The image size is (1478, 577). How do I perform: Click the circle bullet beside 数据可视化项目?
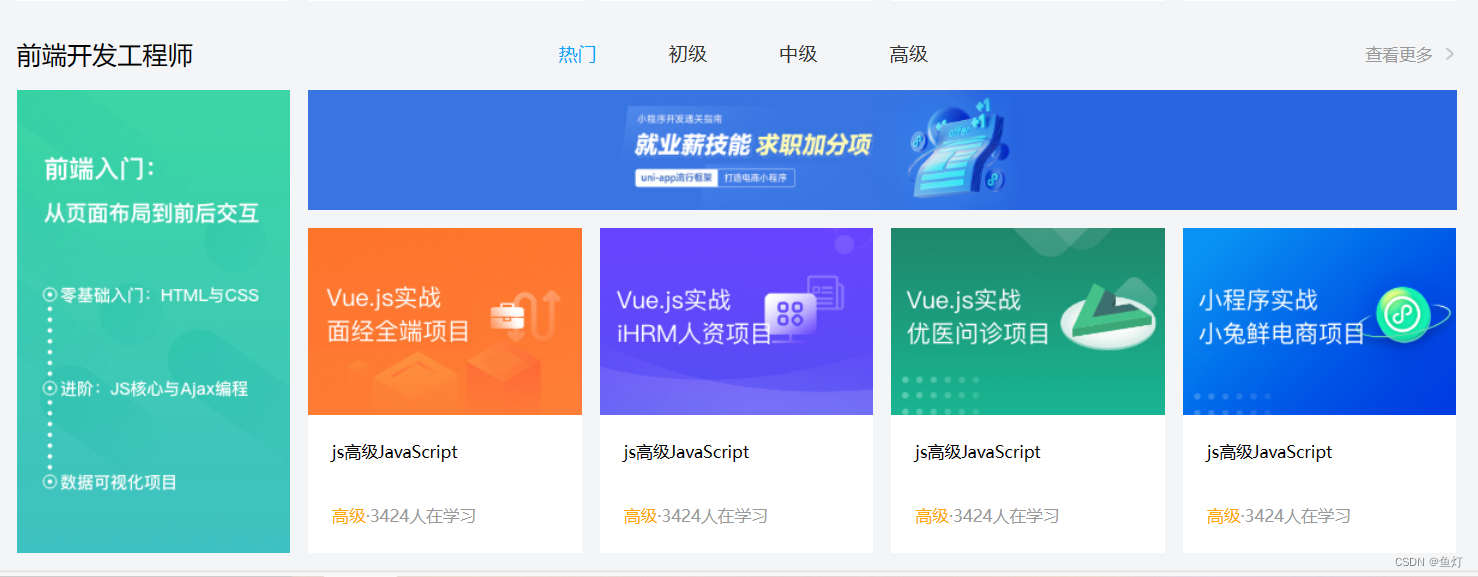50,482
